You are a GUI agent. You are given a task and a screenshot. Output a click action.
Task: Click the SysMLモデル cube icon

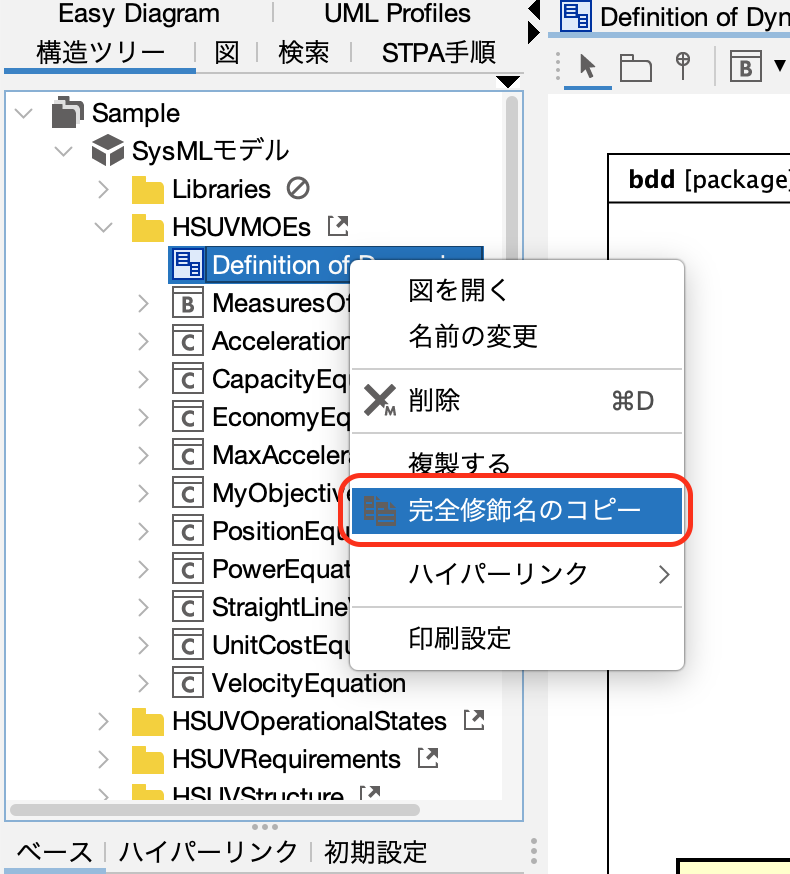point(106,151)
